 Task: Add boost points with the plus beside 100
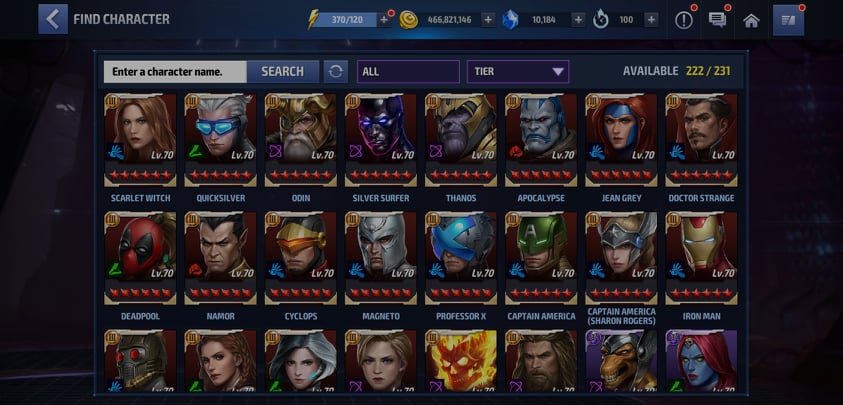(x=651, y=20)
